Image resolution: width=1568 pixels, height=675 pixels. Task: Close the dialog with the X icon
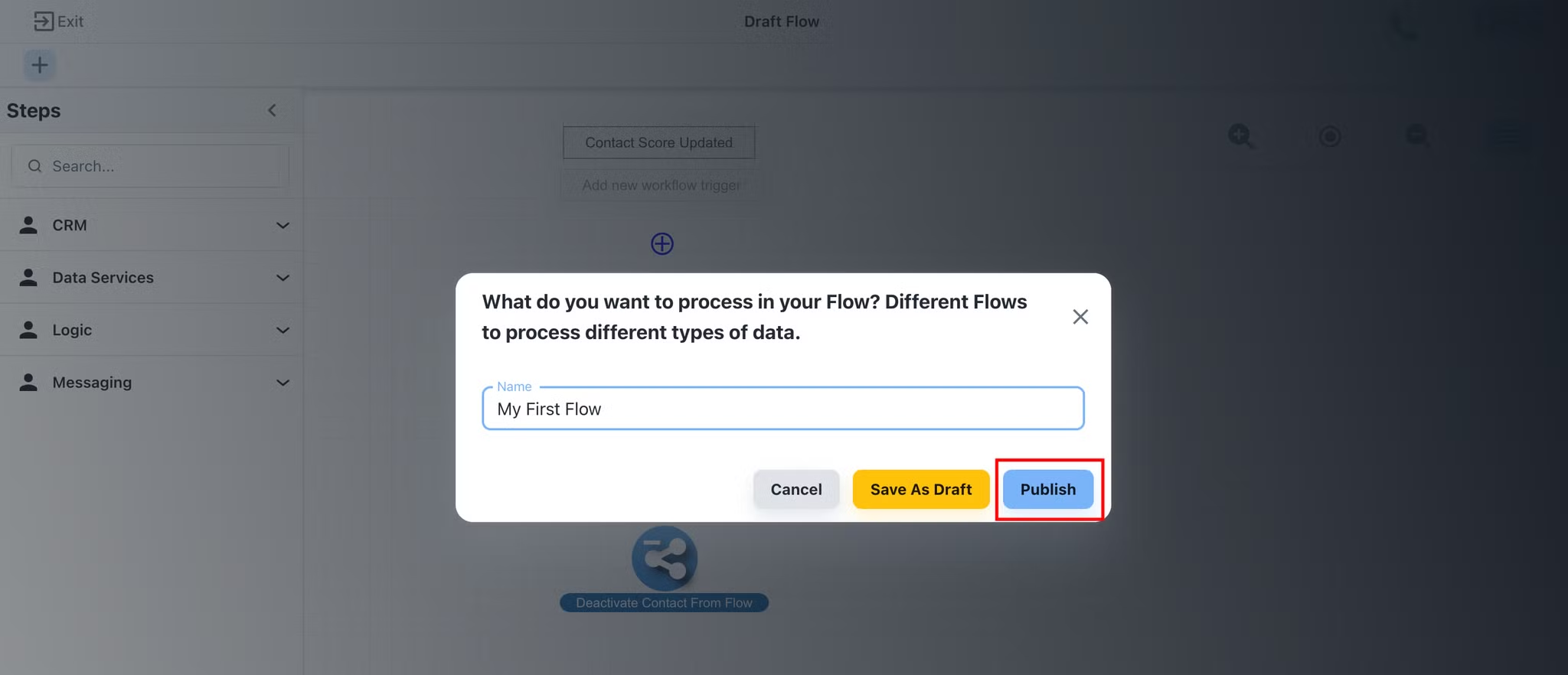coord(1080,317)
